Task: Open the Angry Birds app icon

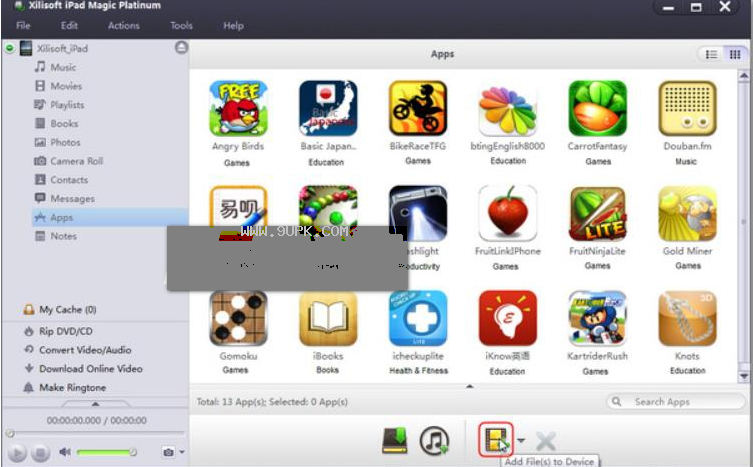Action: point(238,109)
